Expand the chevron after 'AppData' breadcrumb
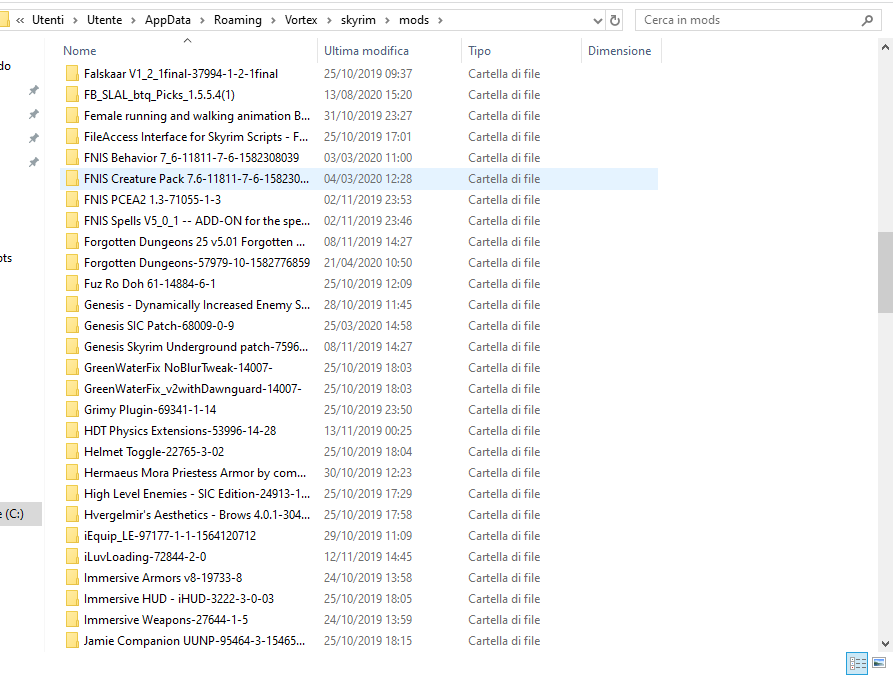Screen dimensions: 893x676 click(202, 21)
